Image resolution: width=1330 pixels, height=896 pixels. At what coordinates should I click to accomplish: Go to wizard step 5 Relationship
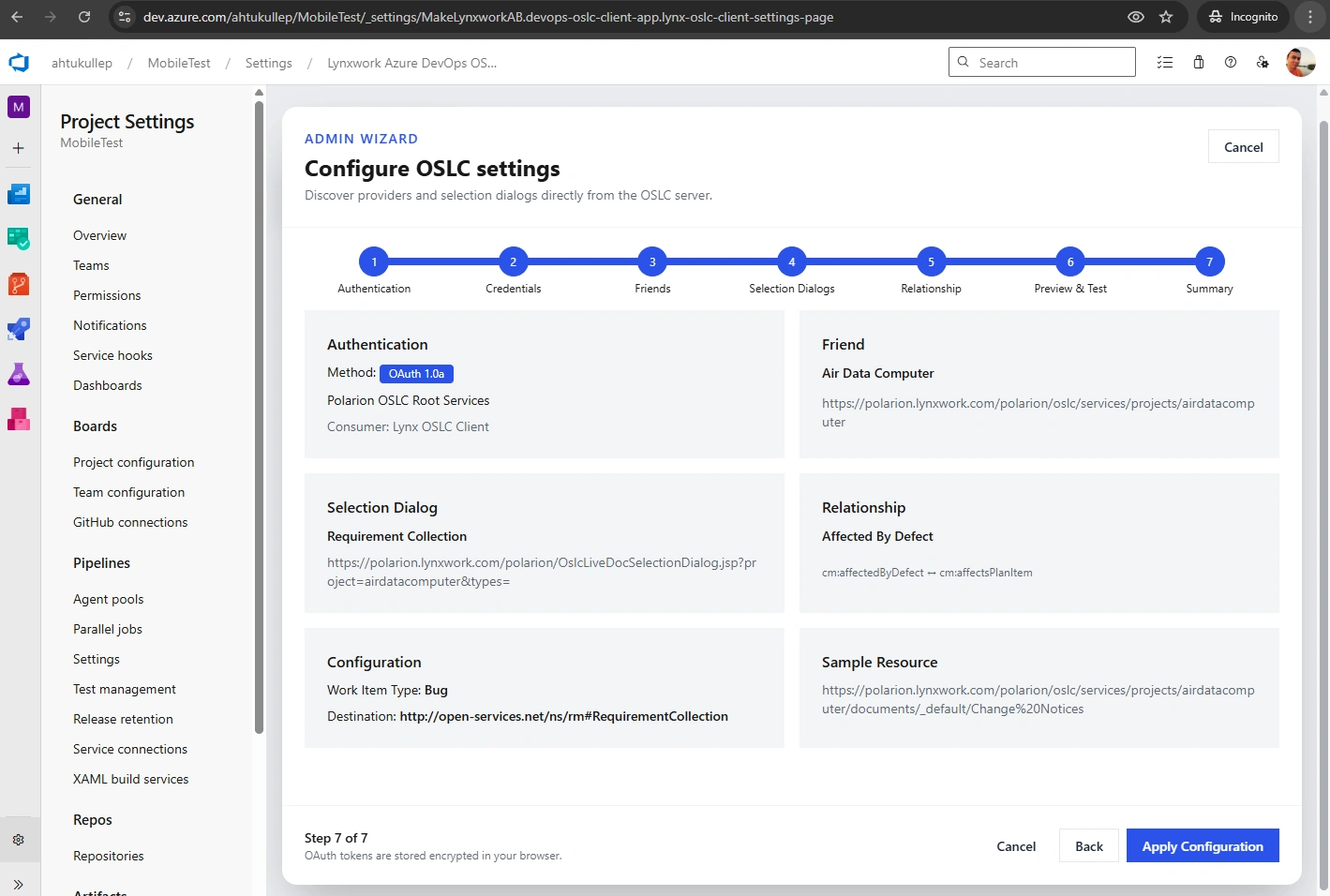(x=931, y=262)
